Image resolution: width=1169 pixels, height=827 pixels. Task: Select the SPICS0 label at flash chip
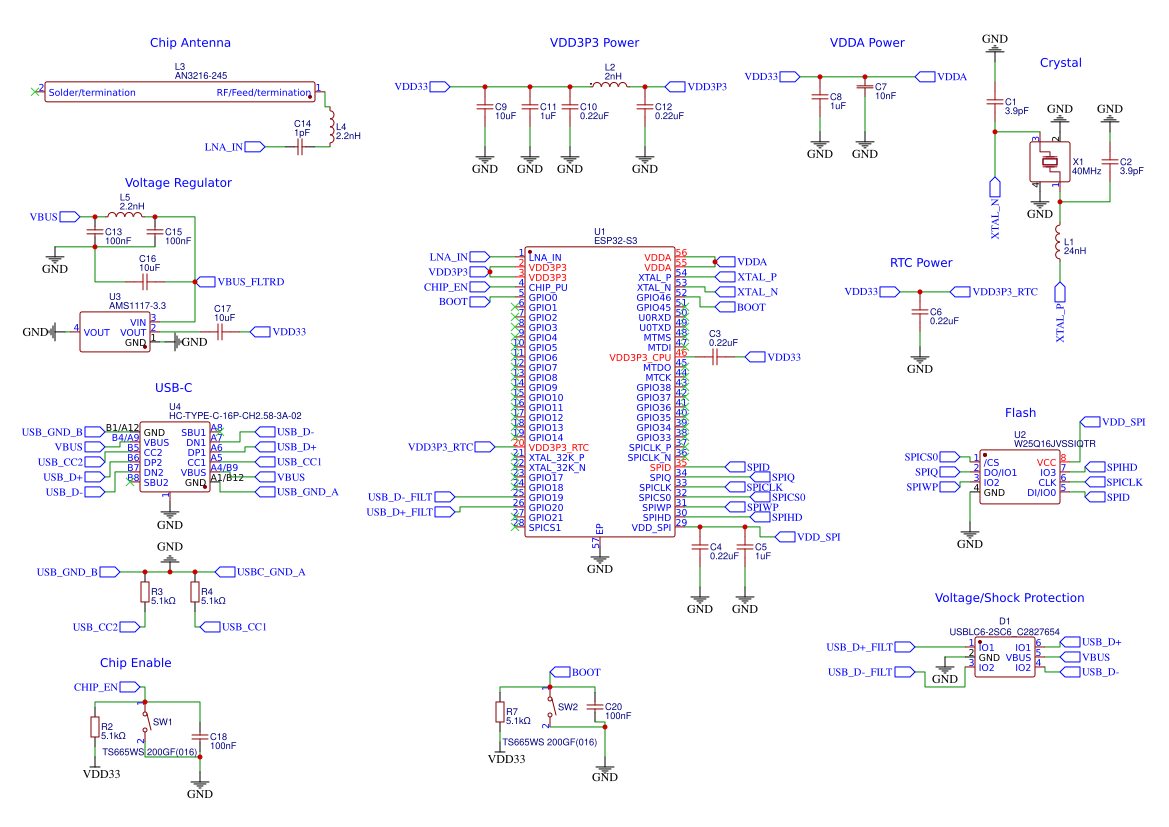coord(931,457)
